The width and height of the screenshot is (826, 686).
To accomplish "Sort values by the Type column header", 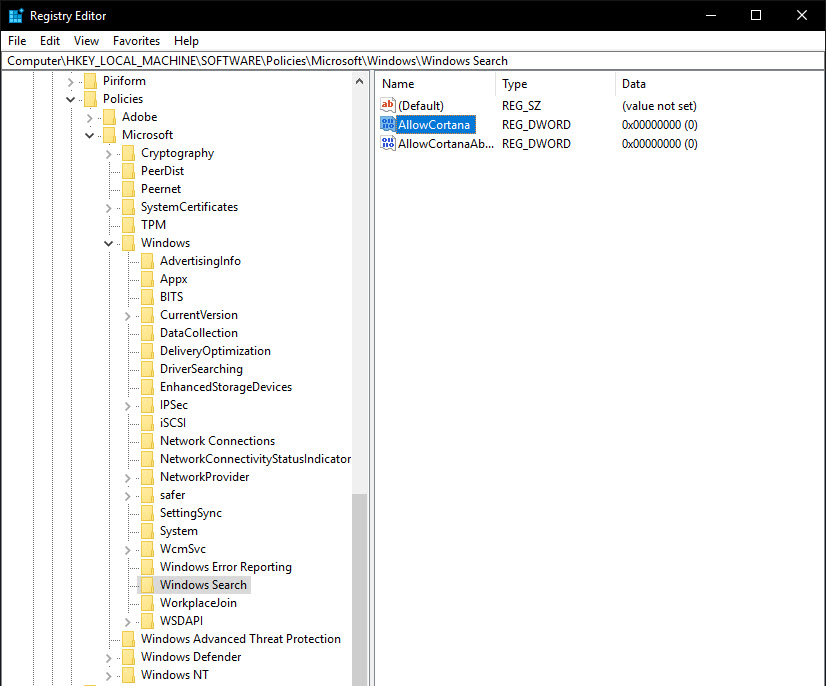I will click(x=556, y=84).
